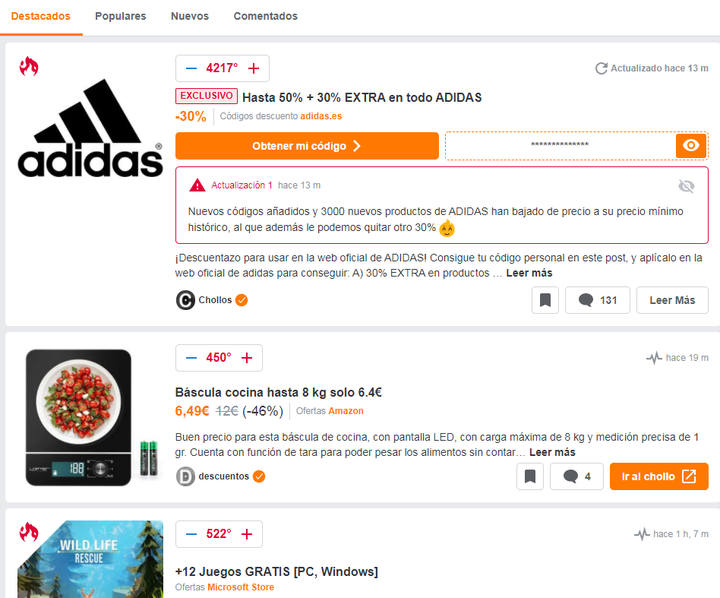Hide the Actualización 1 notice with crossed-eye icon
Screen dimensions: 720x598
click(686, 186)
